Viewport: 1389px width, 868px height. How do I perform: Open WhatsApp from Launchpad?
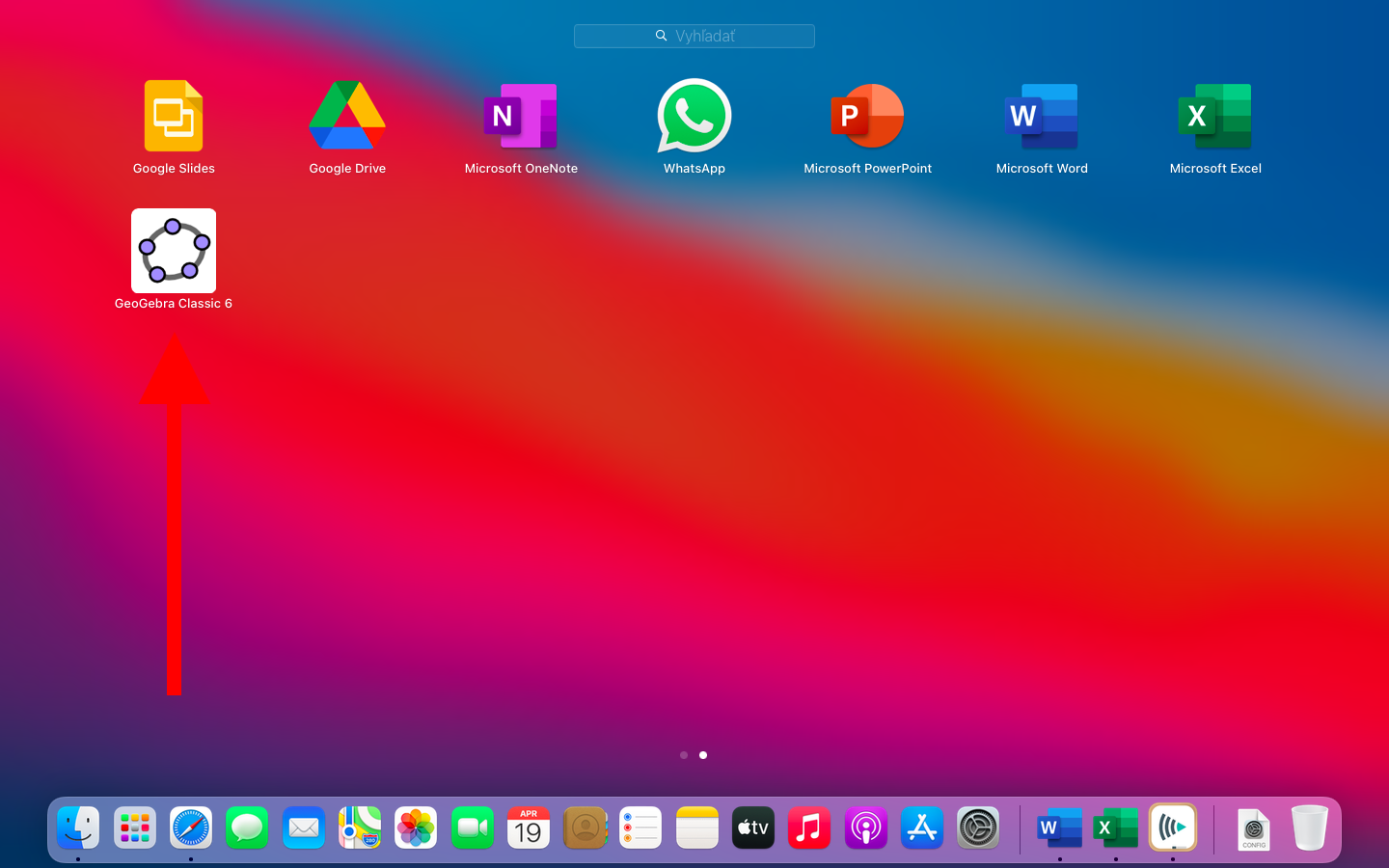(694, 117)
